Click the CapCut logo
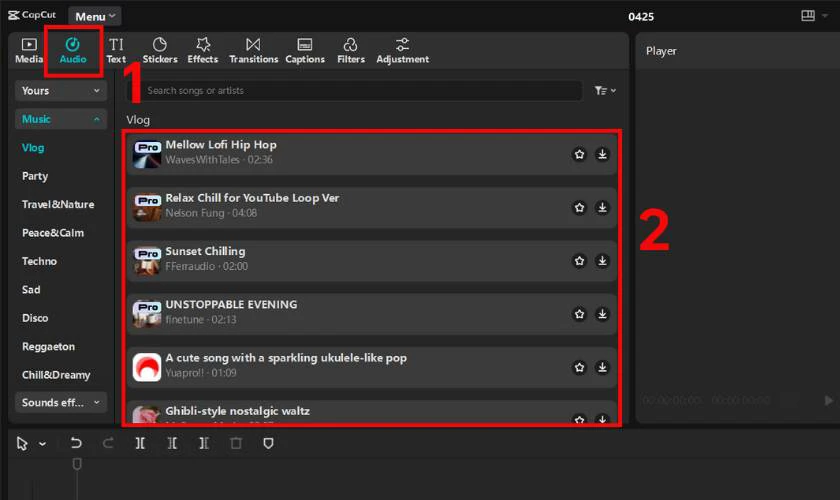Image resolution: width=840 pixels, height=500 pixels. coord(32,15)
